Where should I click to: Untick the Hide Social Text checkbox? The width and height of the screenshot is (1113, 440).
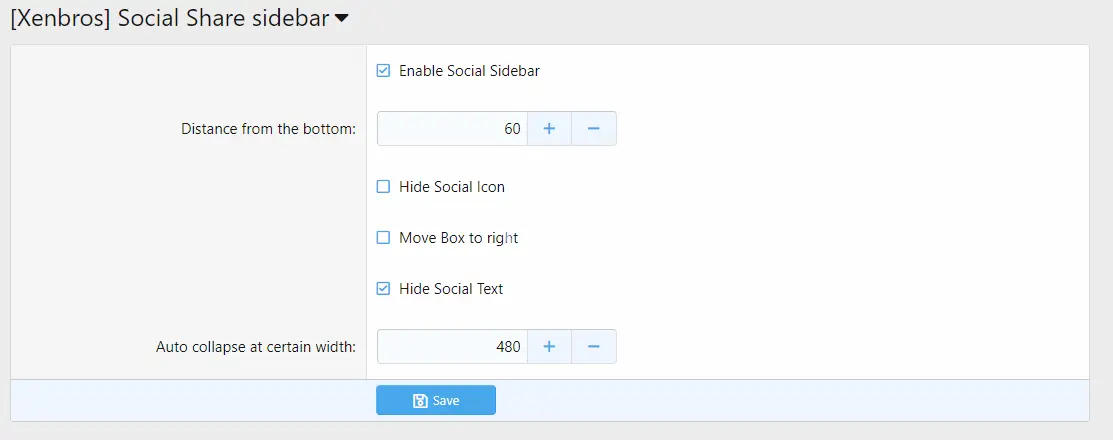[x=383, y=289]
